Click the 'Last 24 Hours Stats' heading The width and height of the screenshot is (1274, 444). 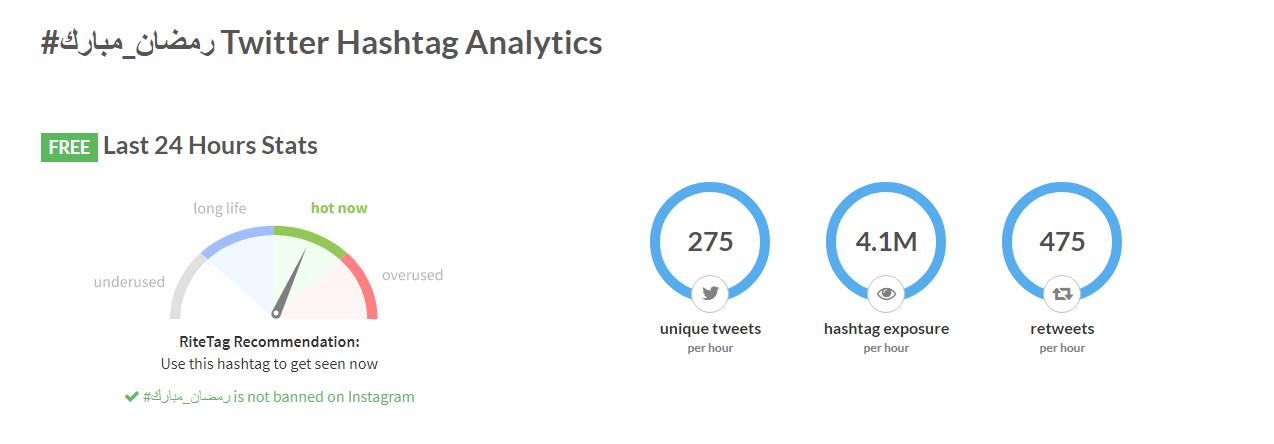click(210, 146)
